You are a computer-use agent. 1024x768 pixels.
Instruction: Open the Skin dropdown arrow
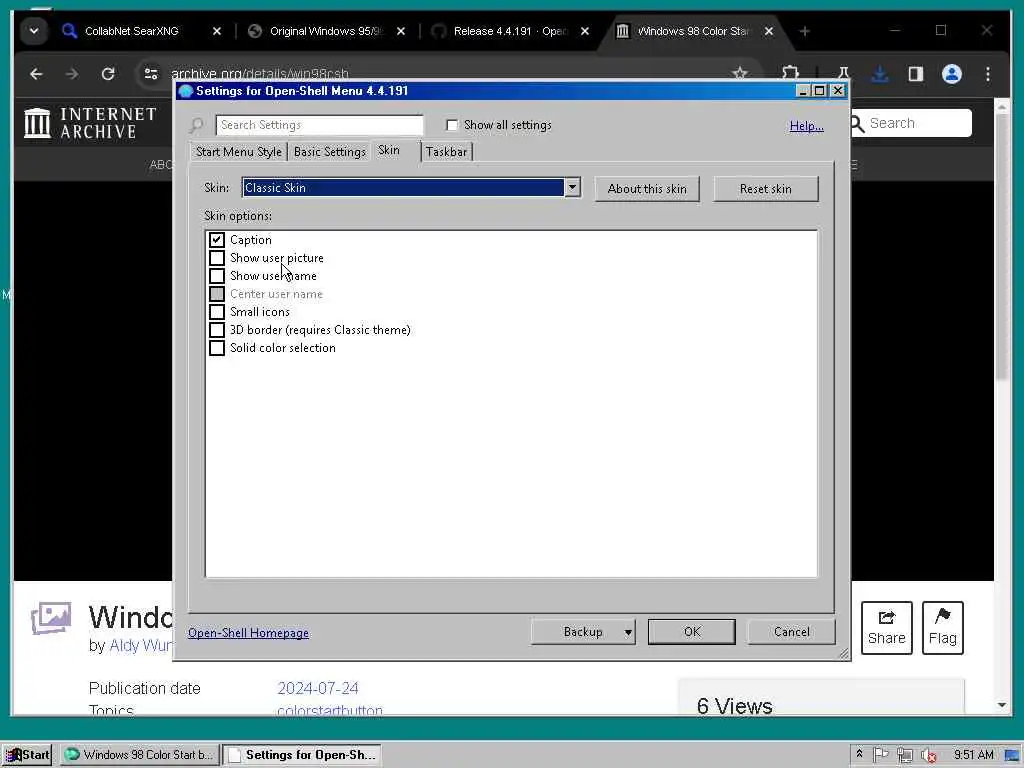coord(572,187)
